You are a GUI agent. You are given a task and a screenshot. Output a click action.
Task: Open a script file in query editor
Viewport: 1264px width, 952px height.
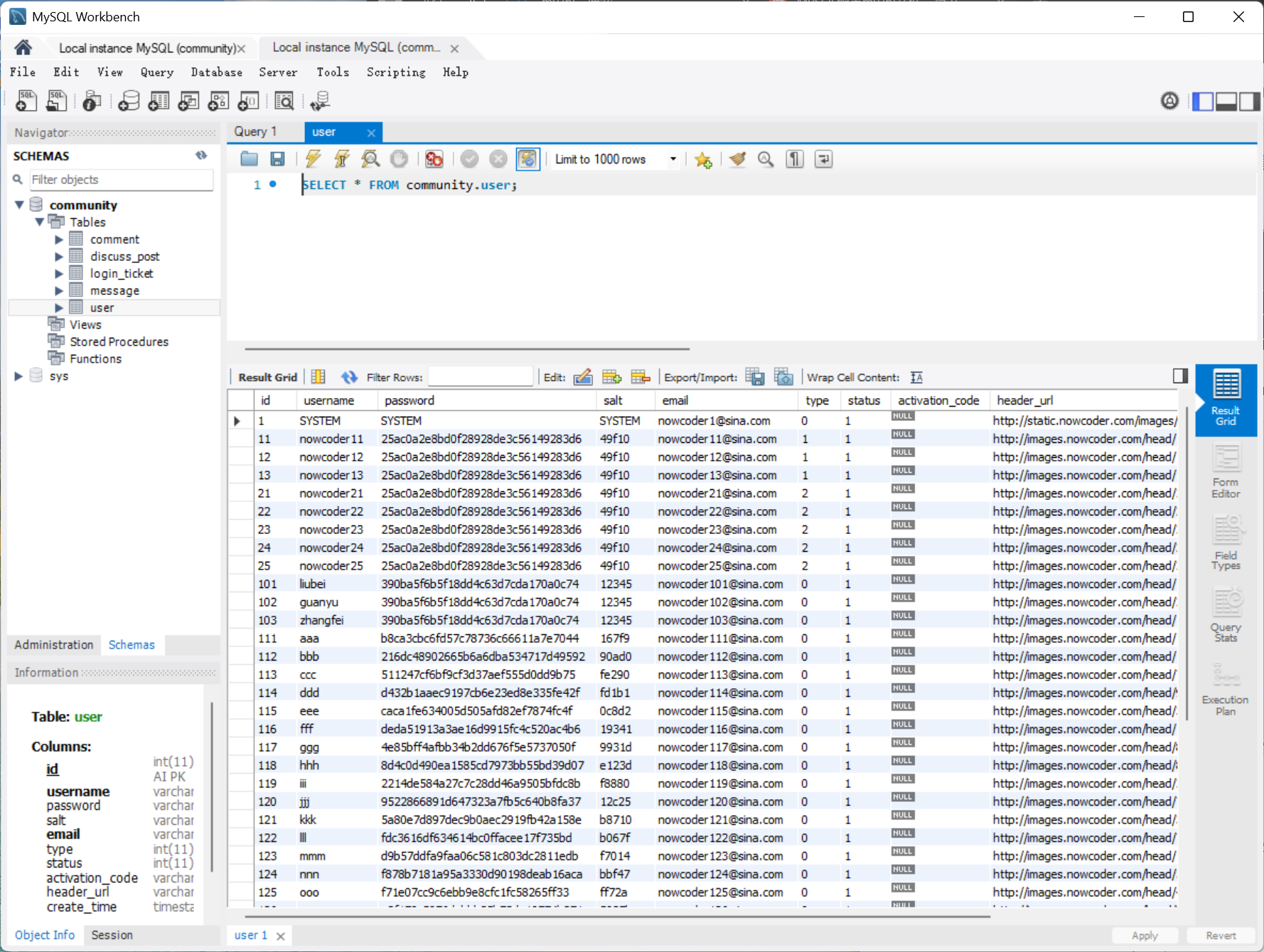(x=249, y=159)
